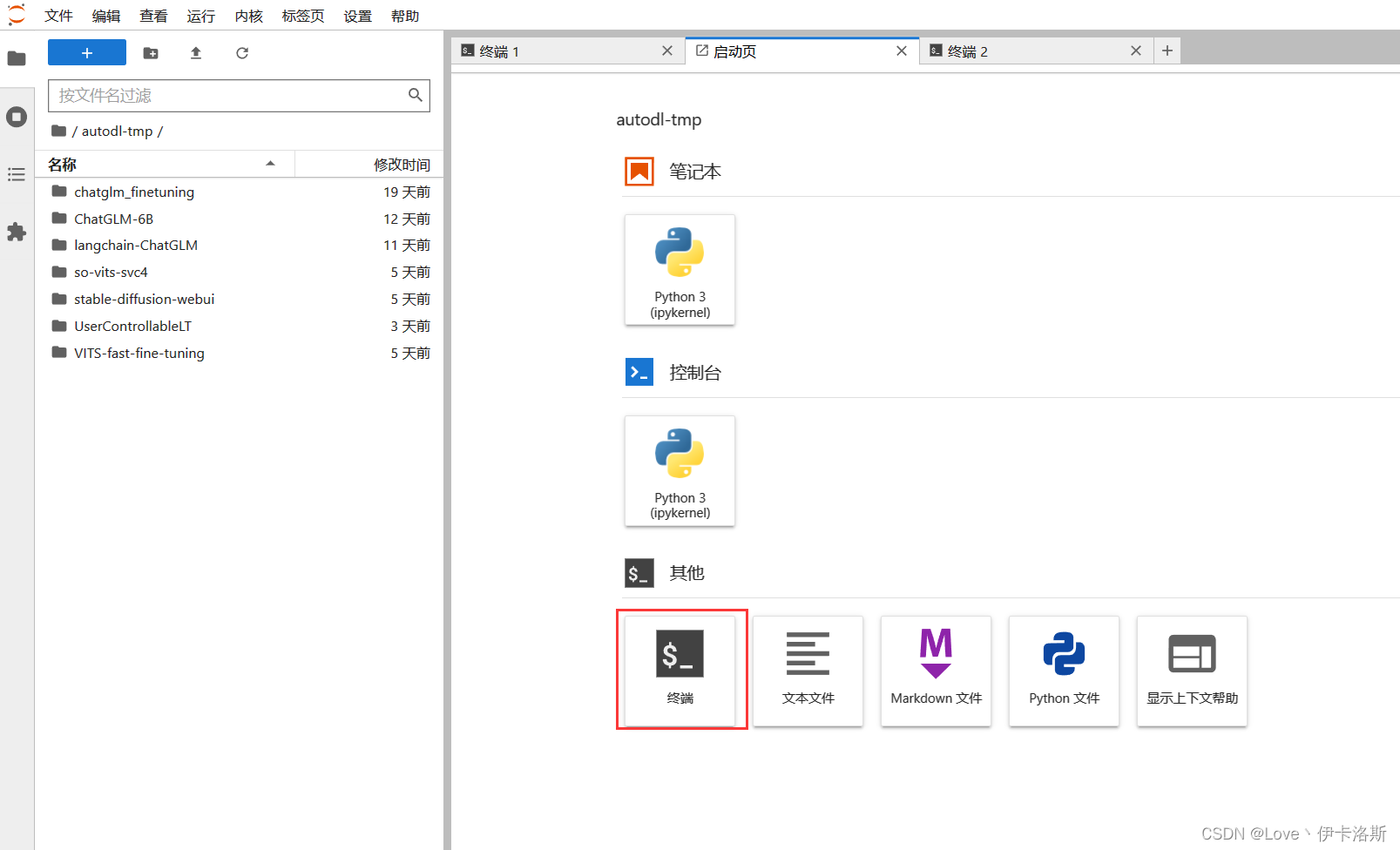This screenshot has height=850, width=1400.
Task: Close the 终端 2 tab
Action: [1136, 51]
